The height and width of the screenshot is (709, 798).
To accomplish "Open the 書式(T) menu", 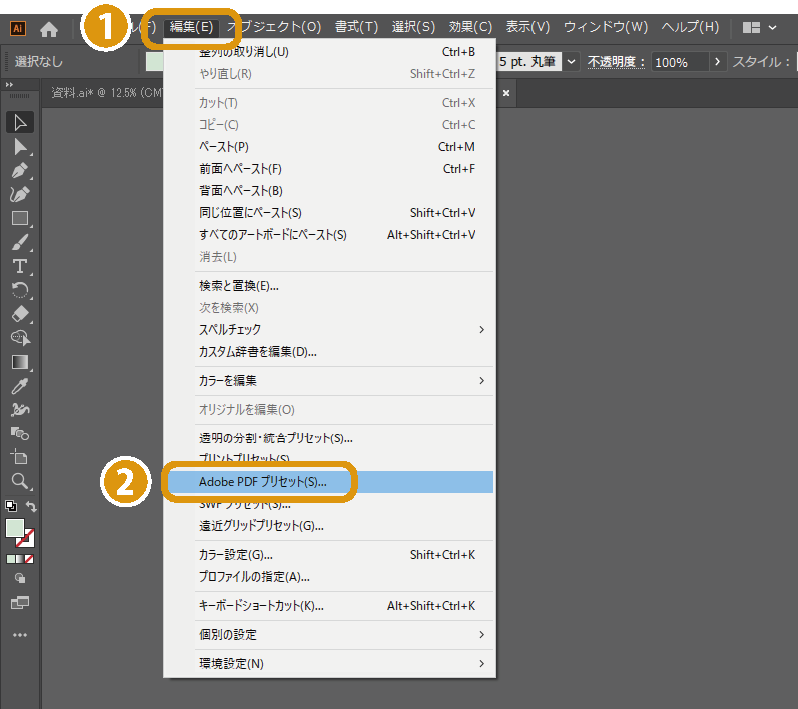I will (x=356, y=27).
